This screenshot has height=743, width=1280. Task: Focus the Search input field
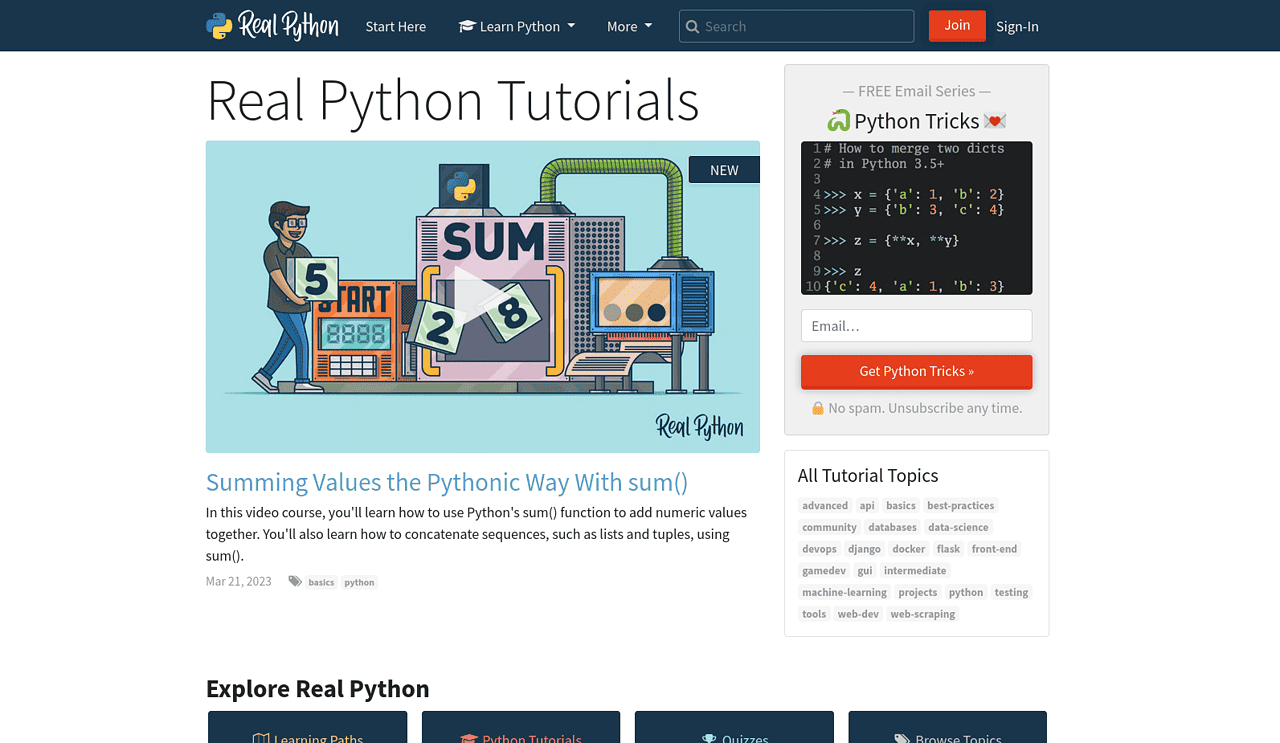coord(796,26)
